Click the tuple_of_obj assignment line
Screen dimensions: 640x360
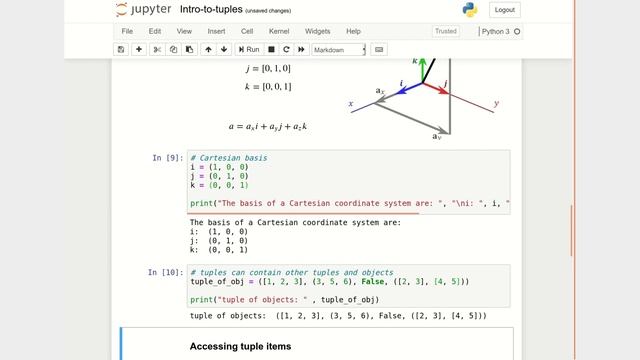[330, 282]
